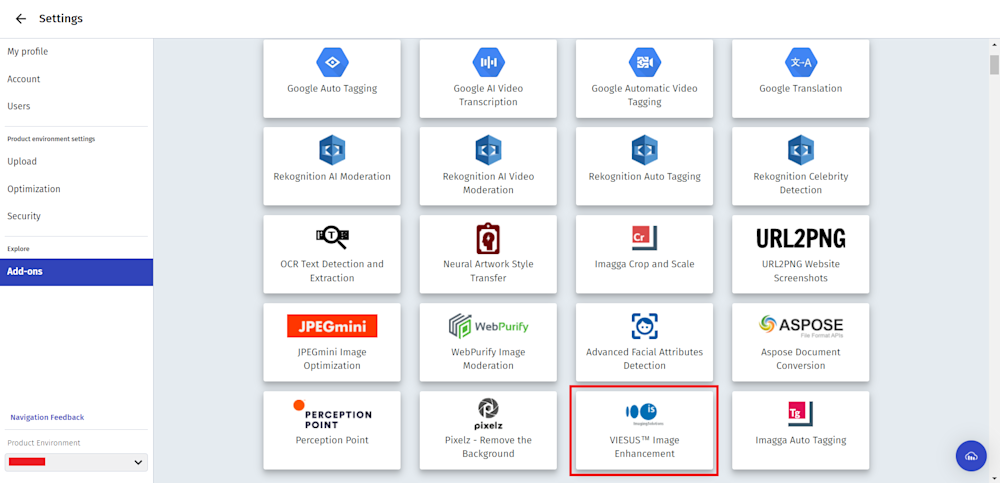
Task: Open the Upload settings page
Action: point(22,161)
